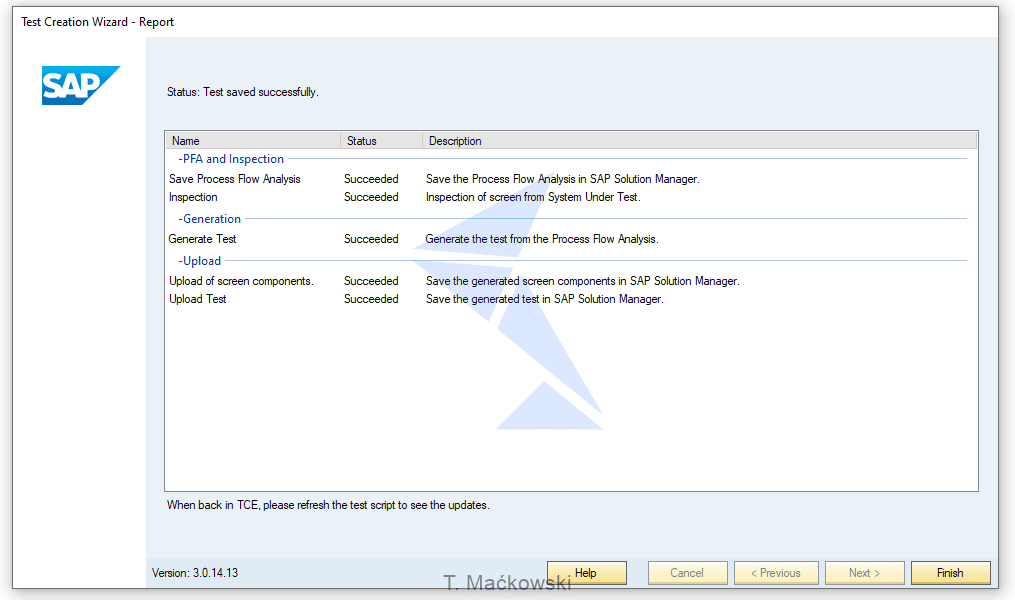Click the SAP logo

tap(81, 85)
